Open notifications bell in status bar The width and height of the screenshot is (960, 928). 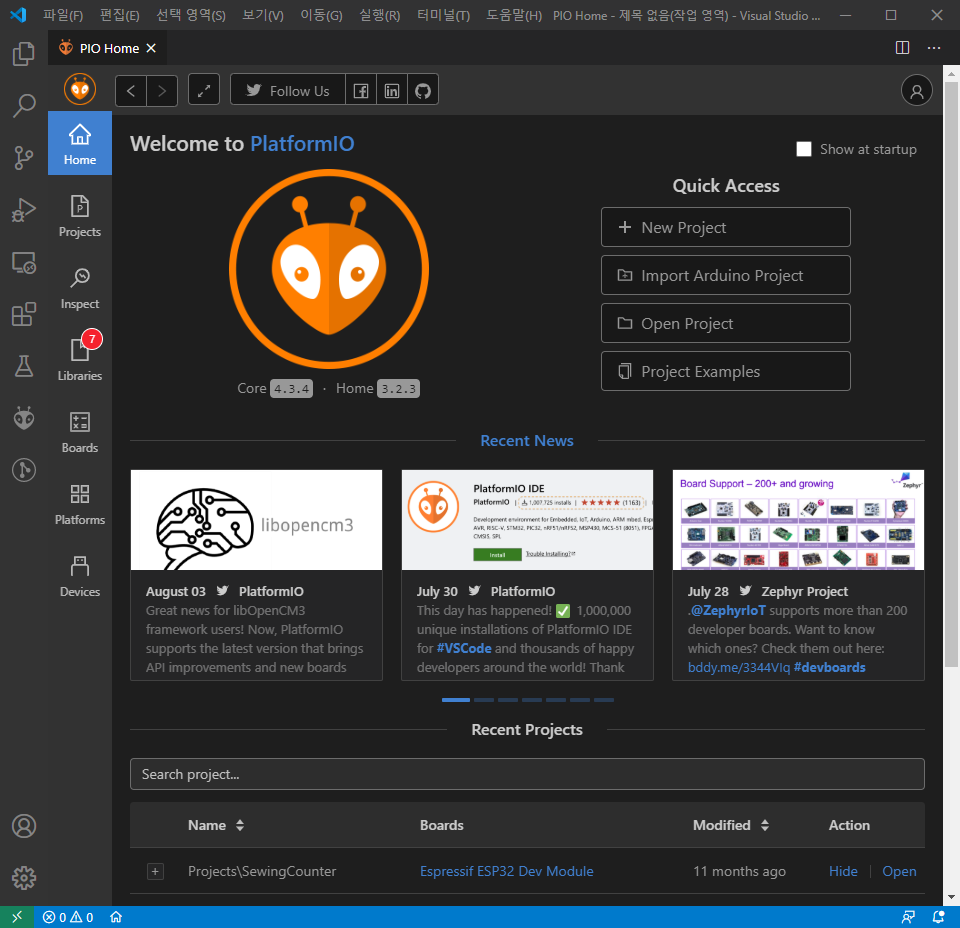point(938,916)
